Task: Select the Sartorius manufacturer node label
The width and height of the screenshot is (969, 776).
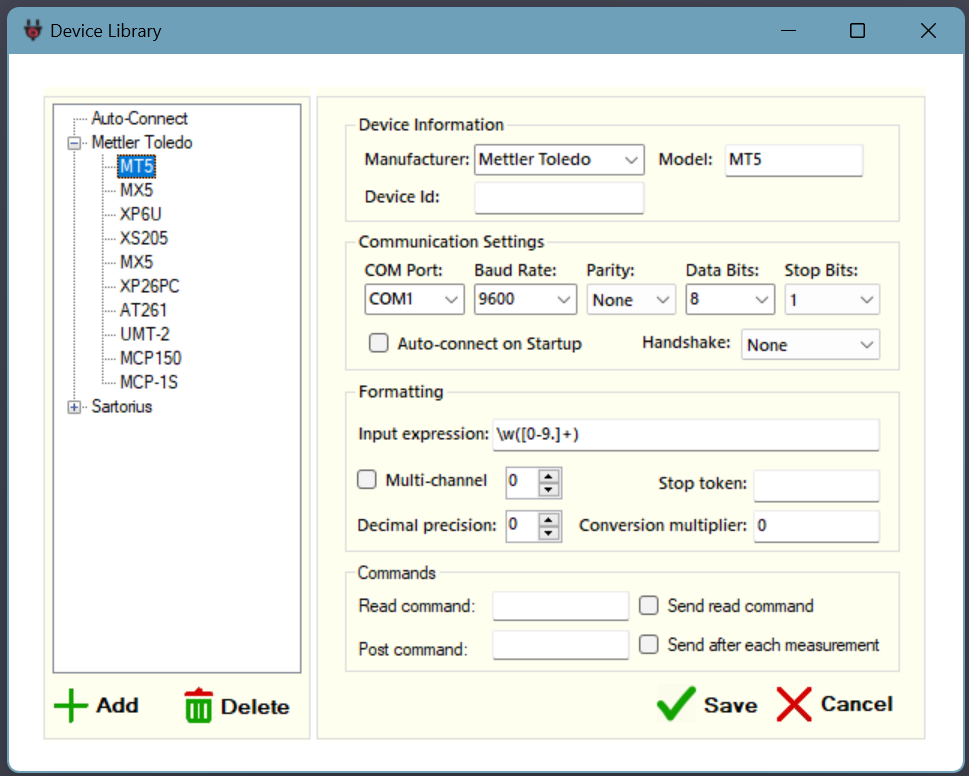Action: [122, 407]
